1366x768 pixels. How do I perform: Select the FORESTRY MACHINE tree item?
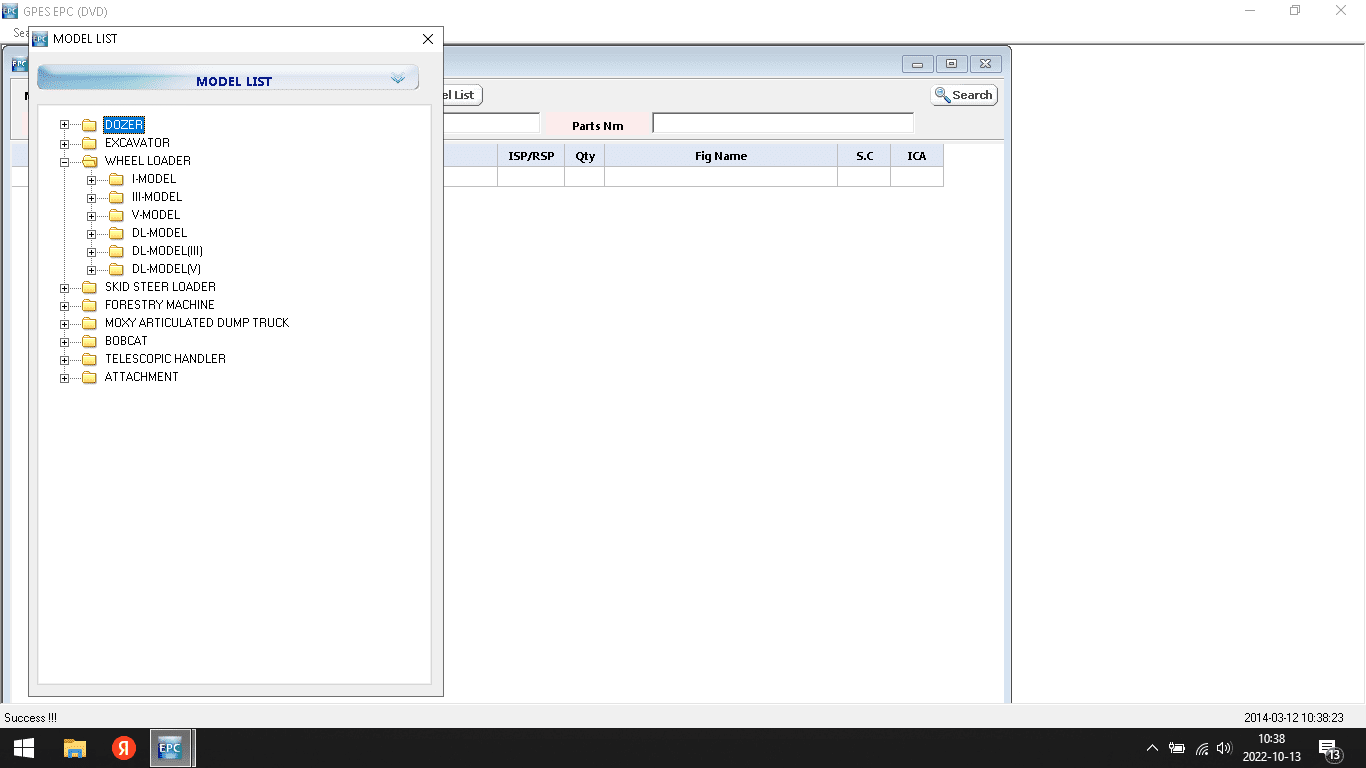tap(159, 305)
